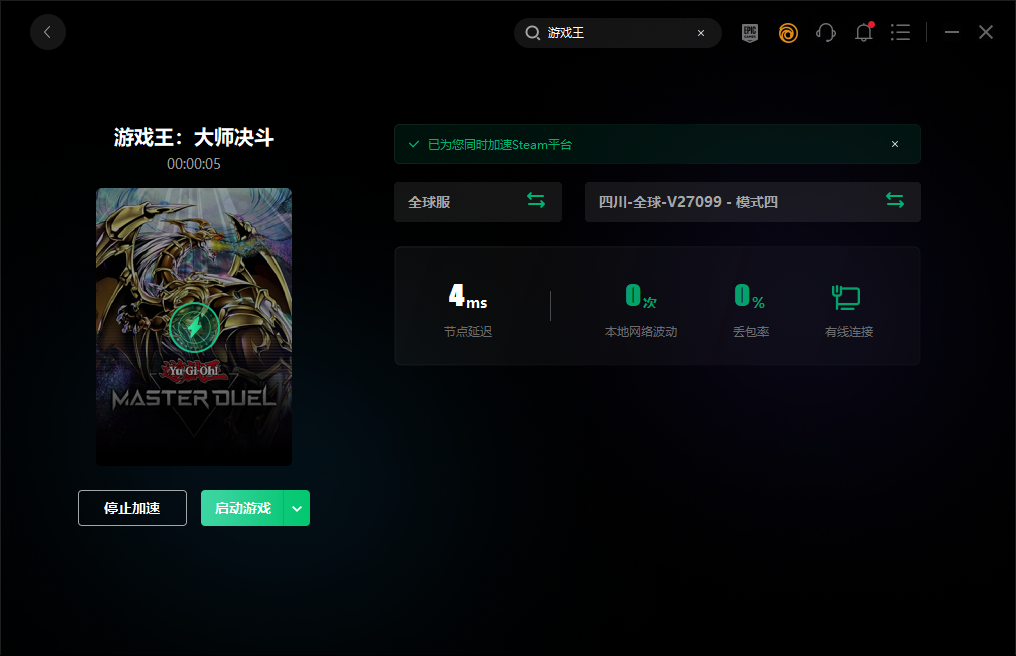1016x656 pixels.
Task: Click into the 游戏王 search field
Action: coord(618,32)
